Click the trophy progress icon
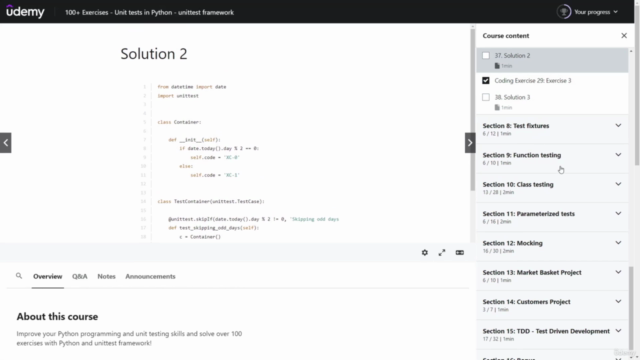The width and height of the screenshot is (640, 360). [564, 12]
